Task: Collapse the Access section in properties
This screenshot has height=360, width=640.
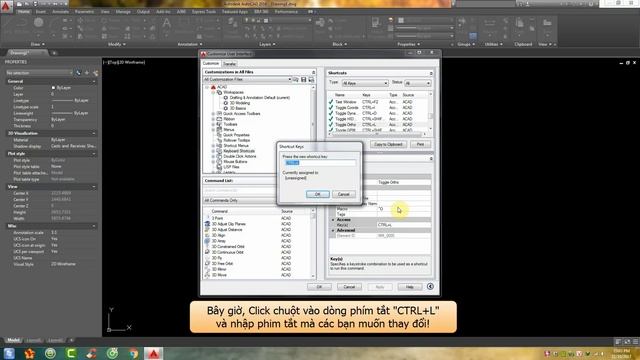Action: [x=333, y=220]
